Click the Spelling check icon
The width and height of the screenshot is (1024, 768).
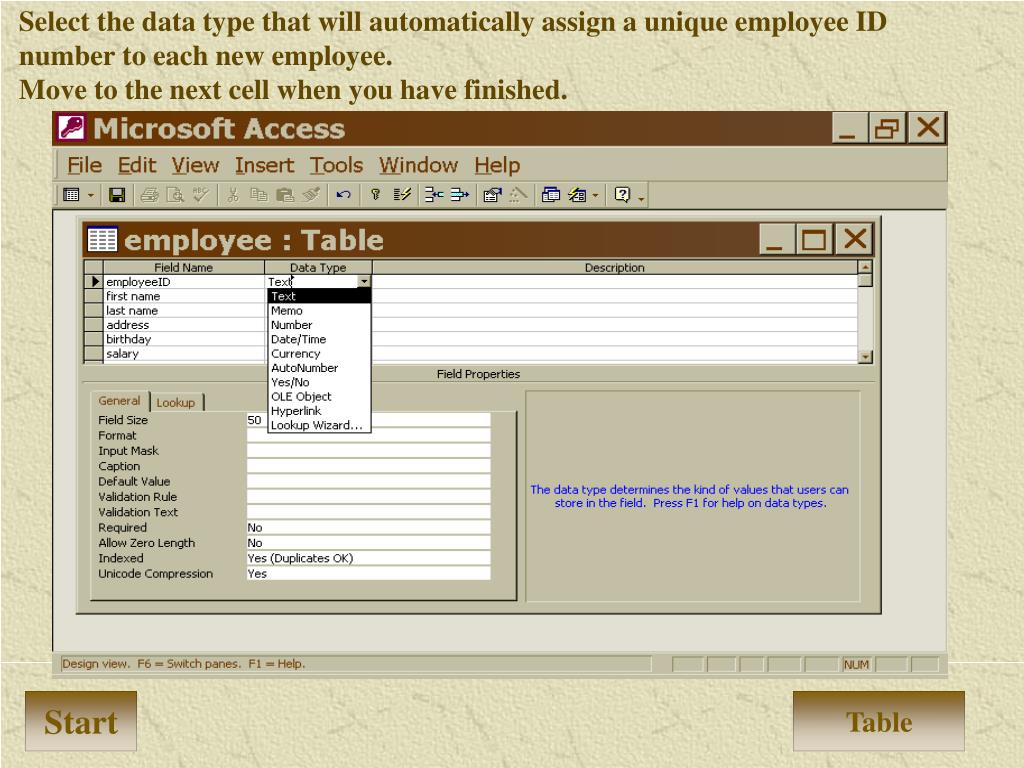tap(200, 195)
